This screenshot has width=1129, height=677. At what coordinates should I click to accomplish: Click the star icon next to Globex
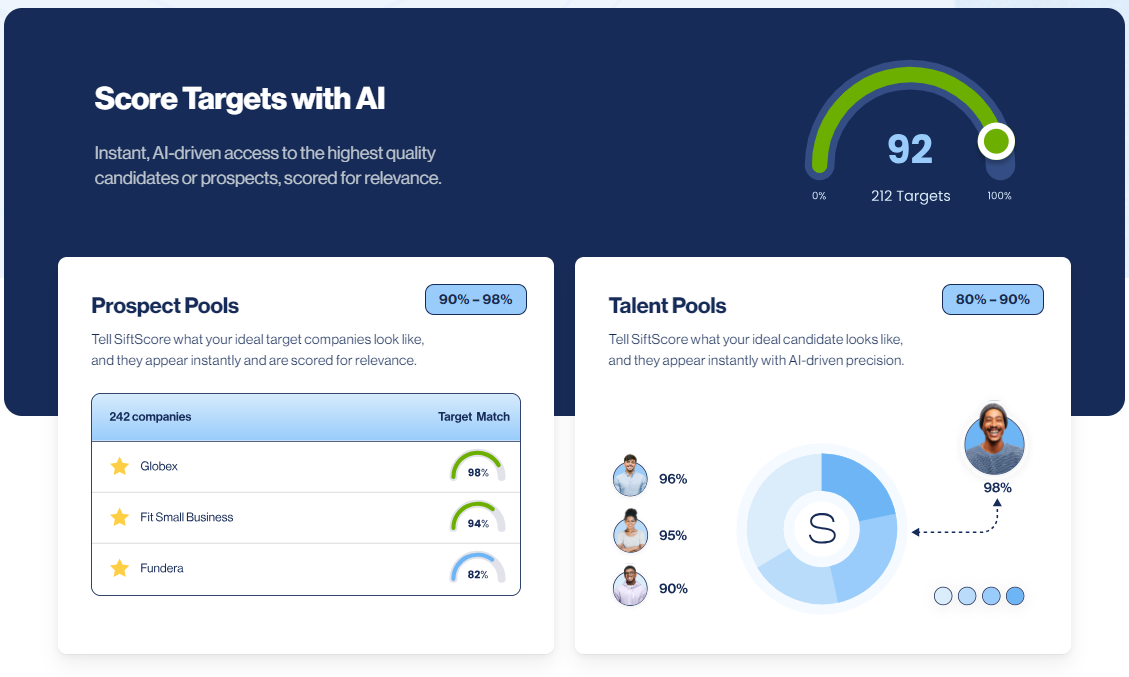[x=121, y=466]
